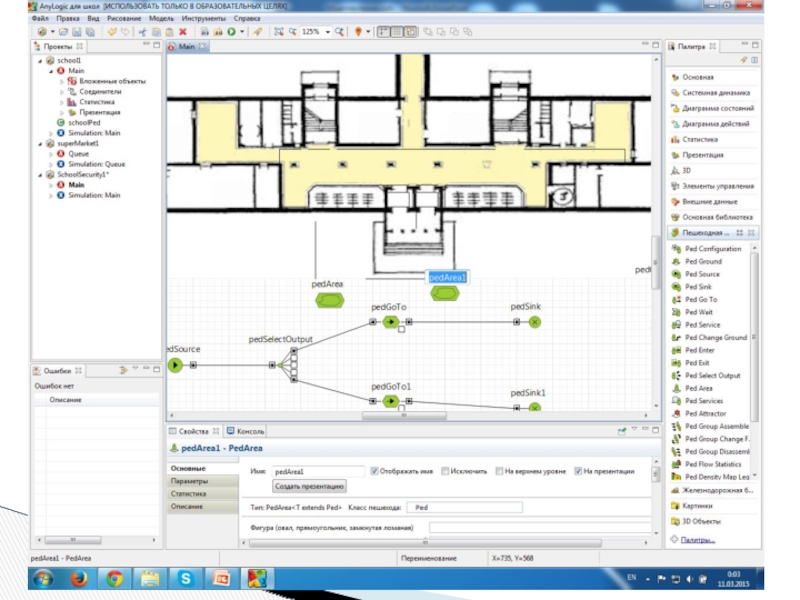The height and width of the screenshot is (600, 800).
Task: Open the 'Файл' menu
Action: (40, 18)
